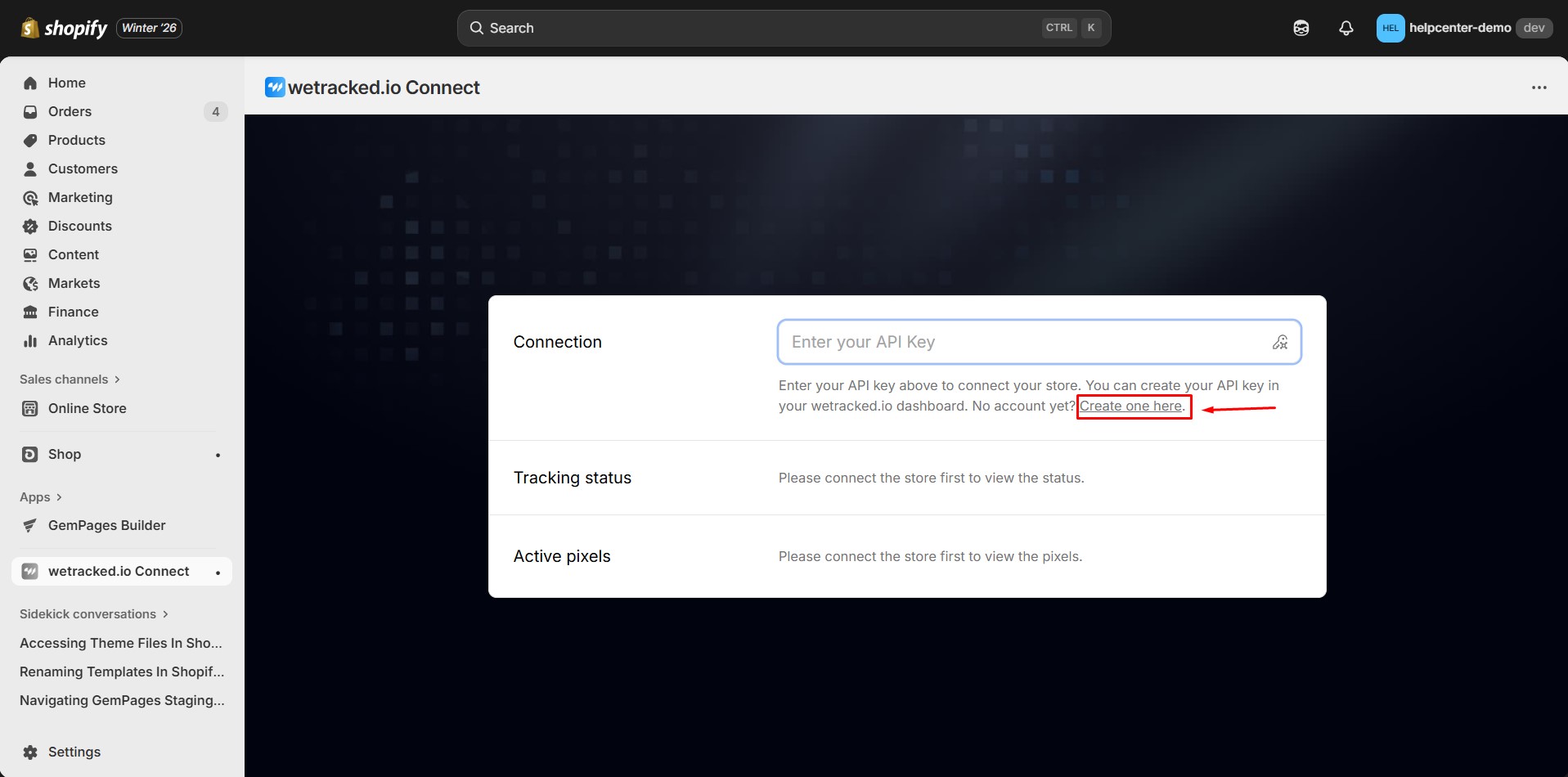Click the Marketing target icon

point(30,198)
